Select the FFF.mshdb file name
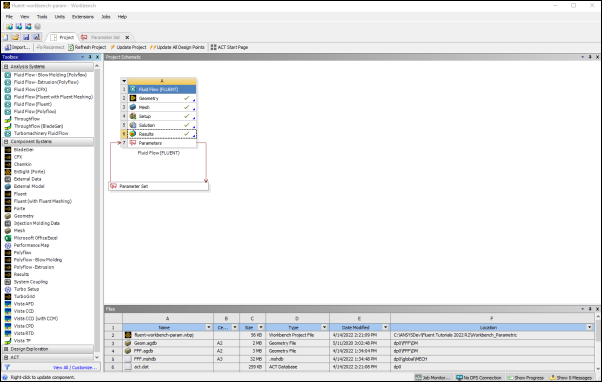The height and width of the screenshot is (382, 602). point(144,359)
